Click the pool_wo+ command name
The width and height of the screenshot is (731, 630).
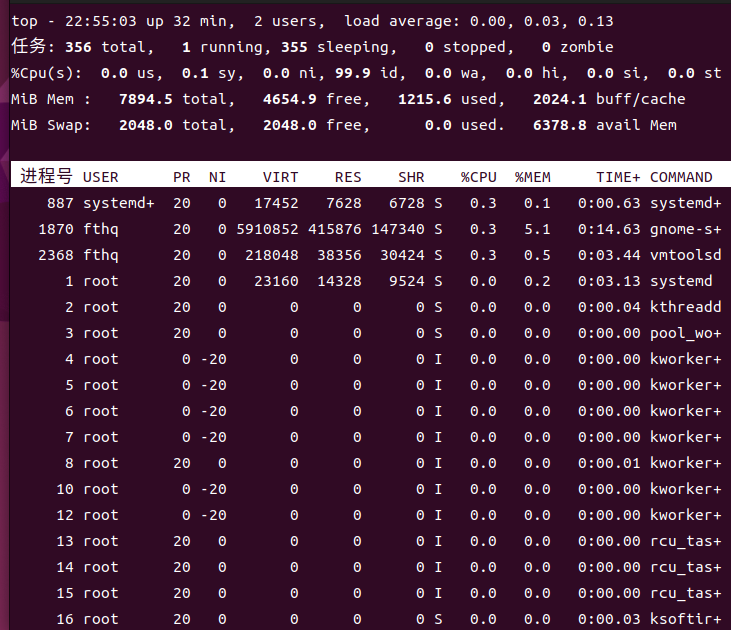[x=686, y=333]
